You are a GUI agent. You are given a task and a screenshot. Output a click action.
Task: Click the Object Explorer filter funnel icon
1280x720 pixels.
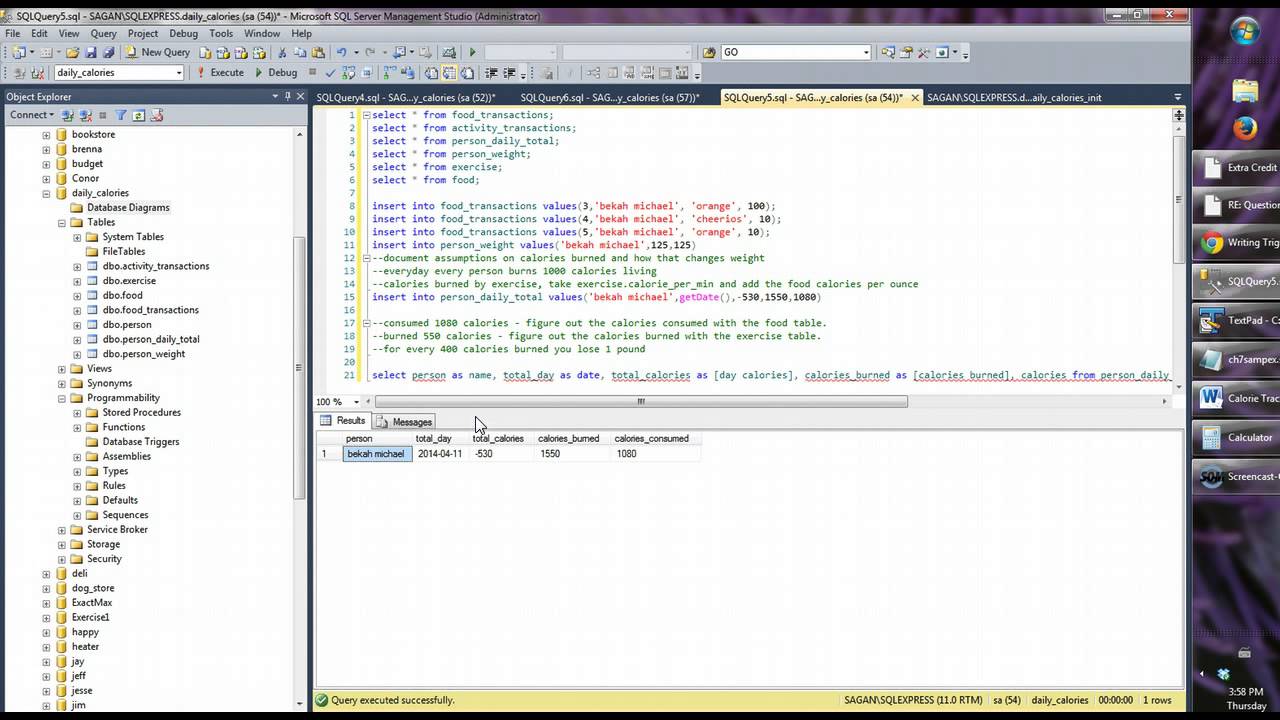coord(121,115)
